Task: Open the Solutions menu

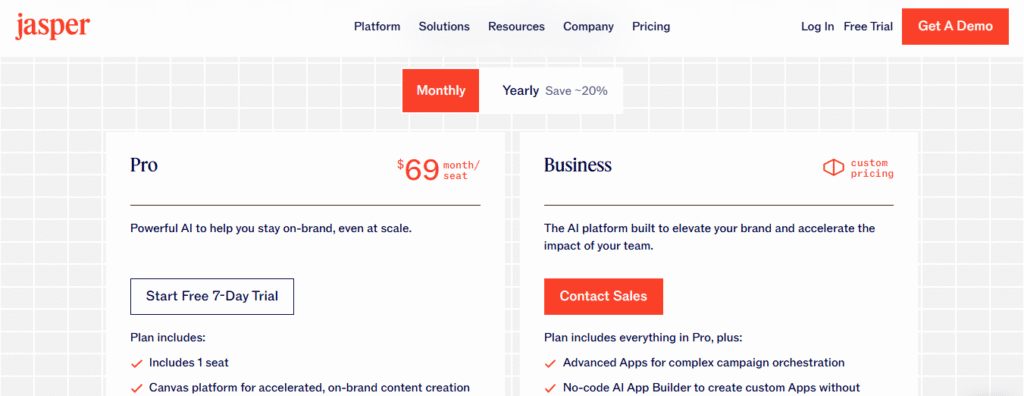Action: pyautogui.click(x=444, y=27)
